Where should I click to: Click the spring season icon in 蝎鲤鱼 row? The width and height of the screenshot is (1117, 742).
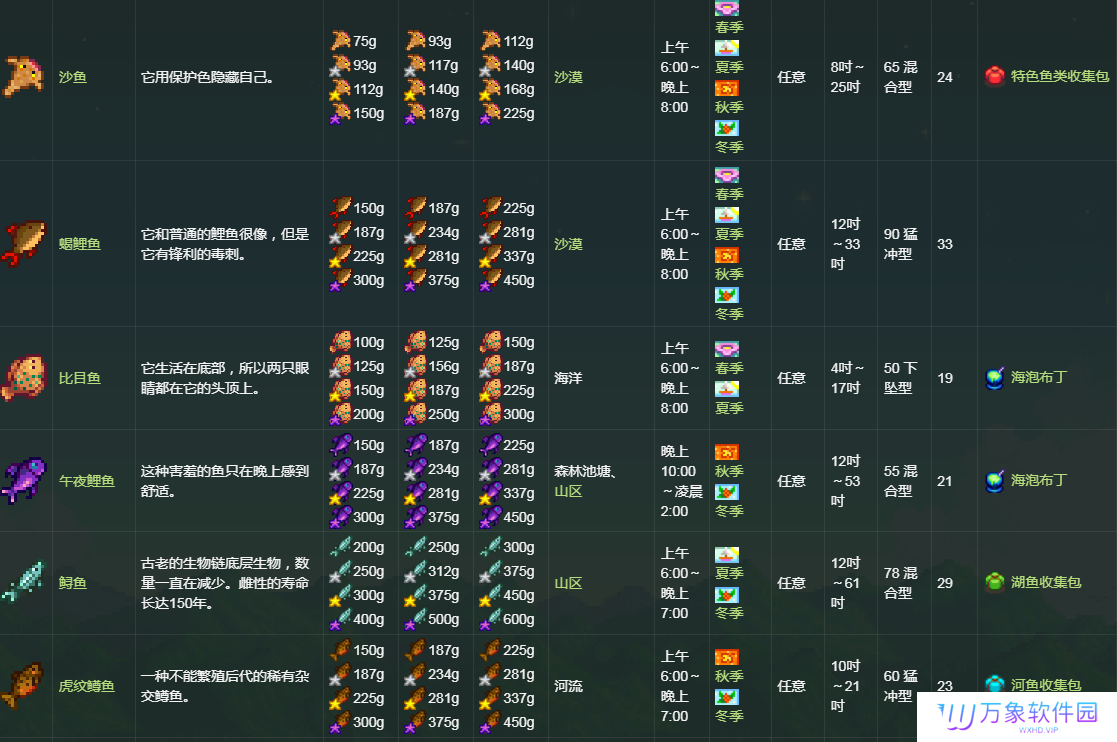coord(727,175)
